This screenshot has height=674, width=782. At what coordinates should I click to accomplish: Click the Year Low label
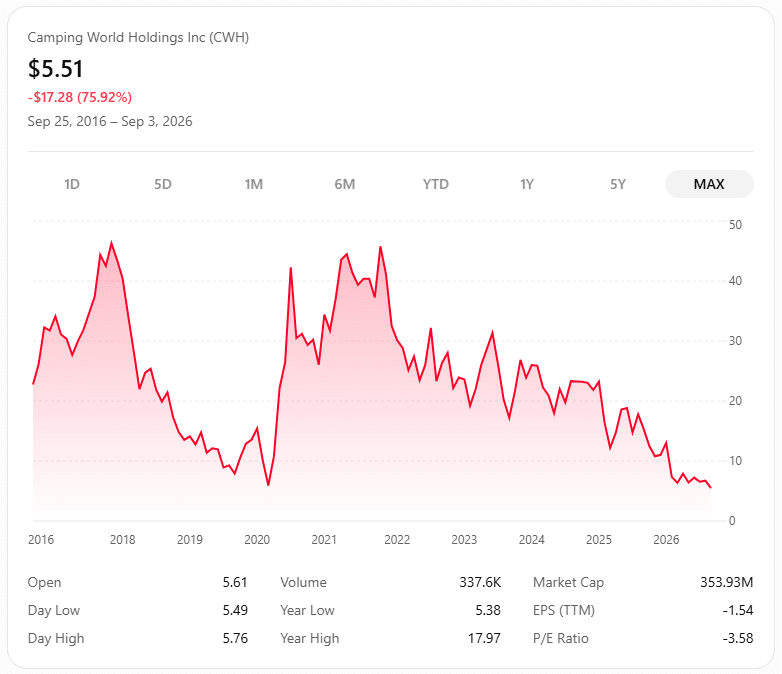pyautogui.click(x=307, y=610)
